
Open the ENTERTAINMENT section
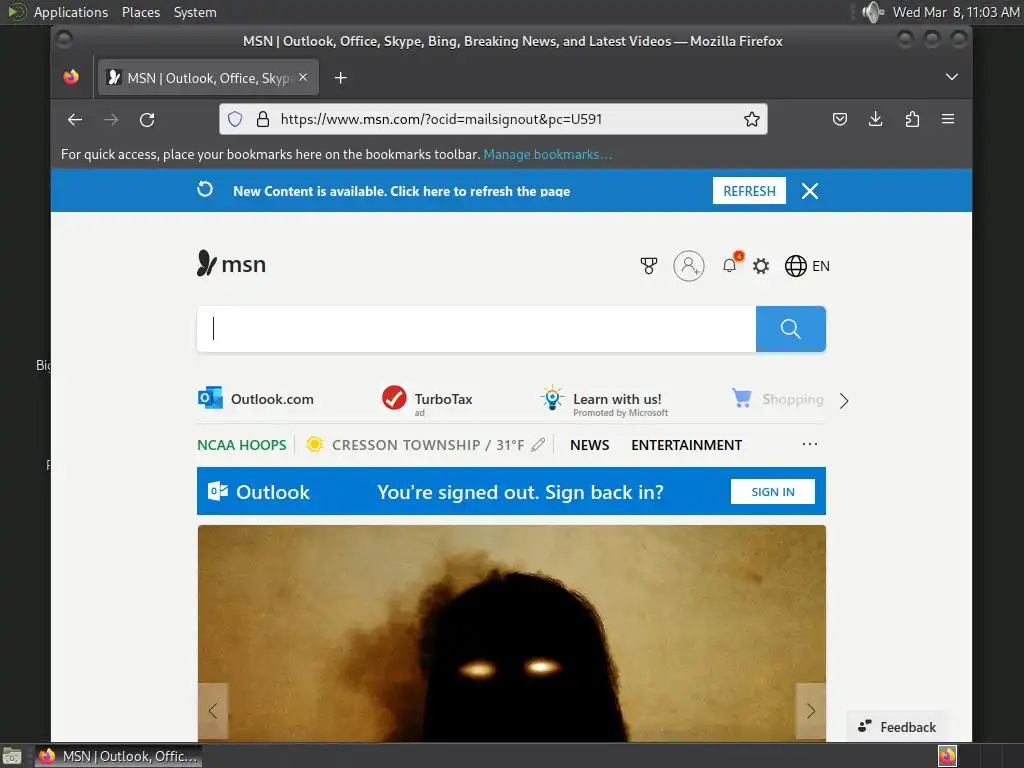[x=686, y=445]
